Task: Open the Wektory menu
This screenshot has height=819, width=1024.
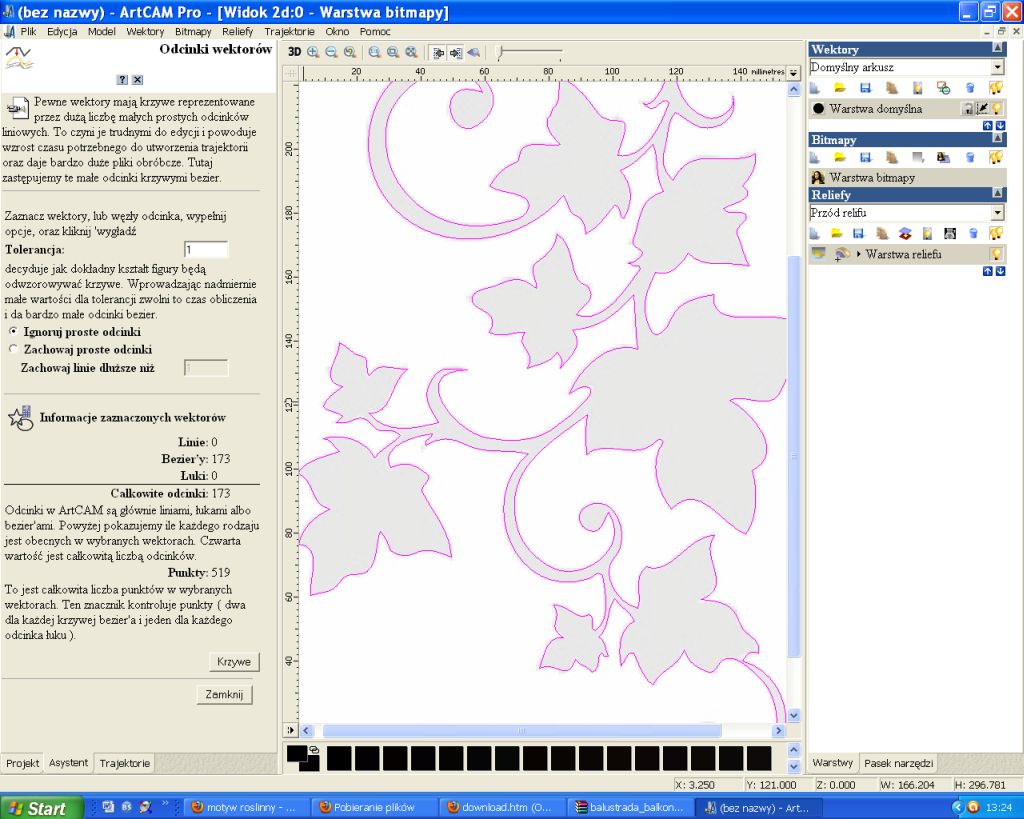Action: point(145,31)
